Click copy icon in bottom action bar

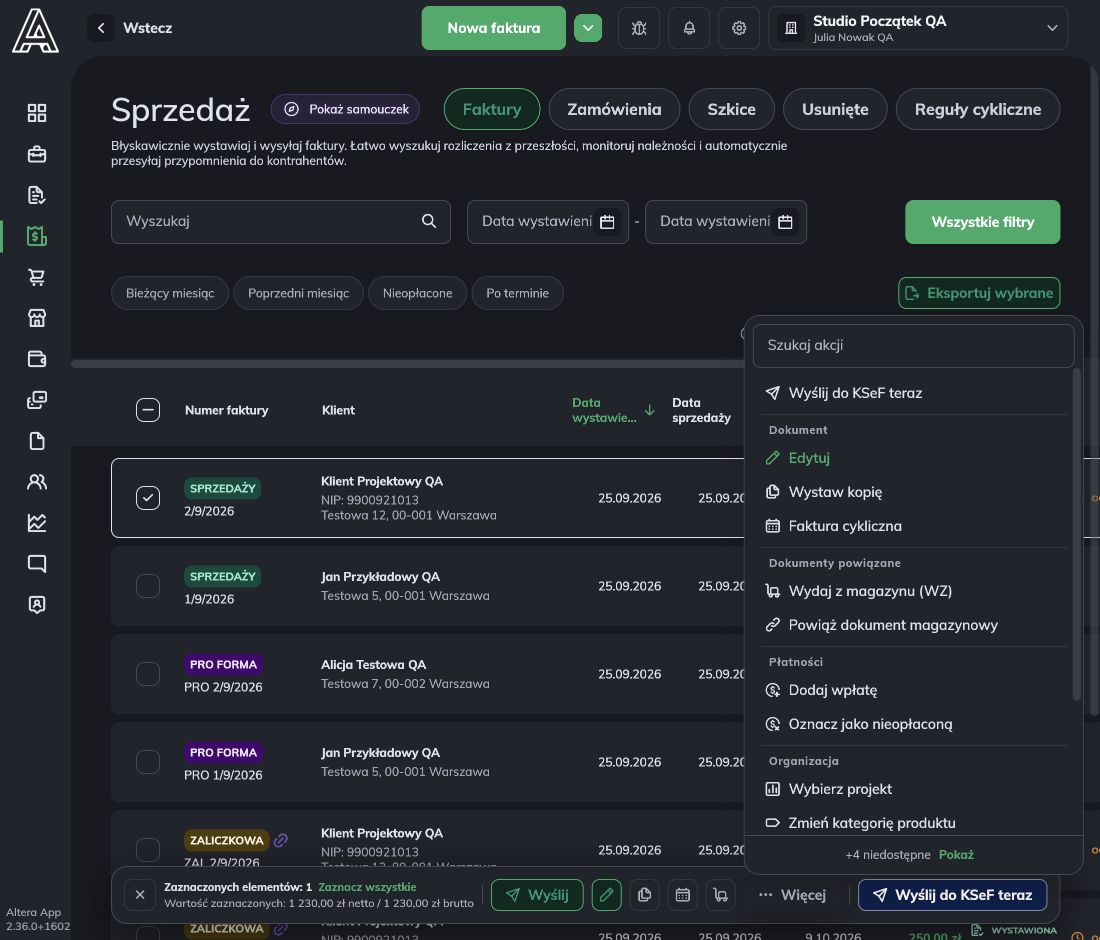coord(644,894)
